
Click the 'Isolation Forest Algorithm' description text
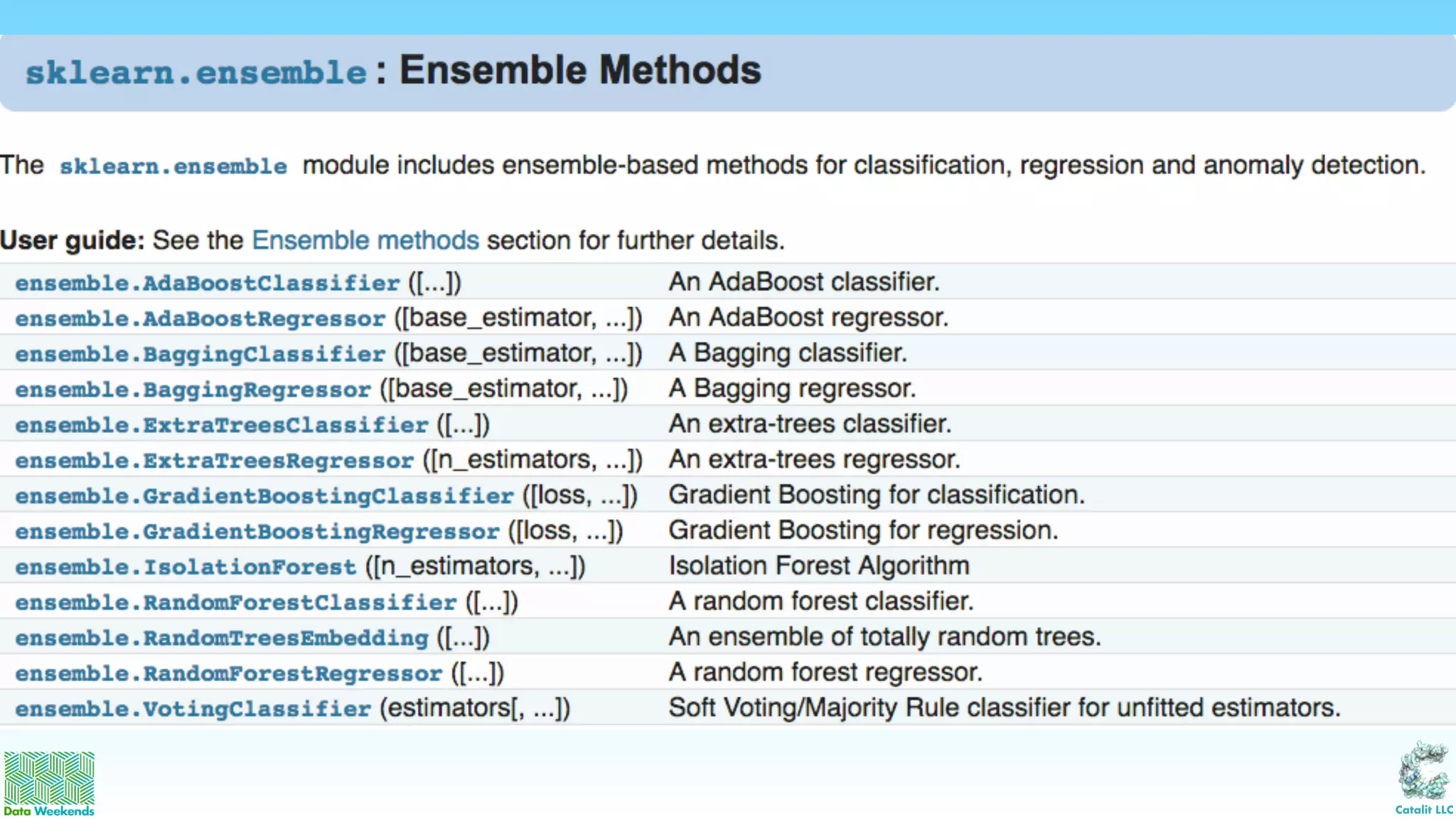[x=818, y=566]
